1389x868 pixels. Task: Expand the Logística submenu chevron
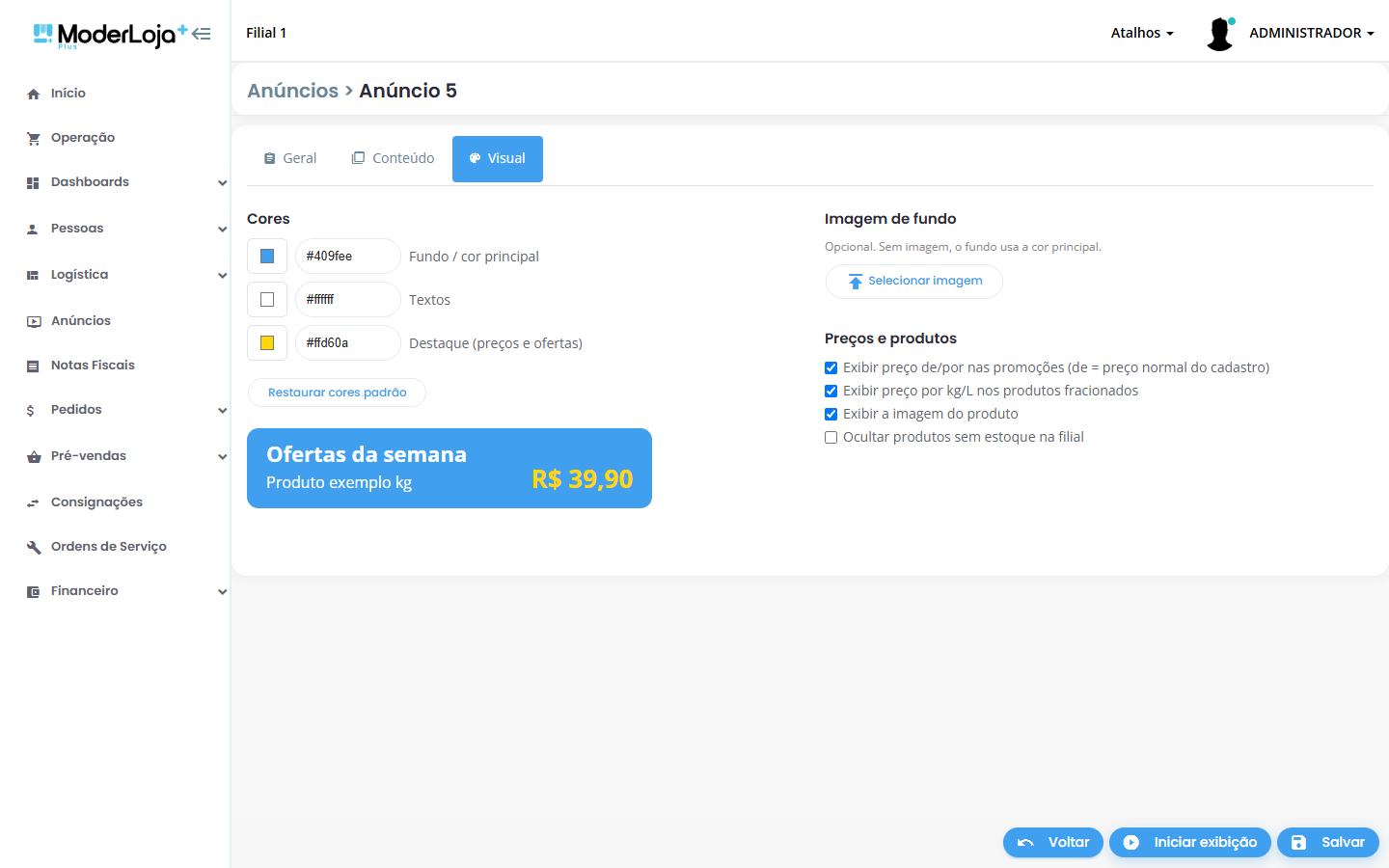point(222,275)
